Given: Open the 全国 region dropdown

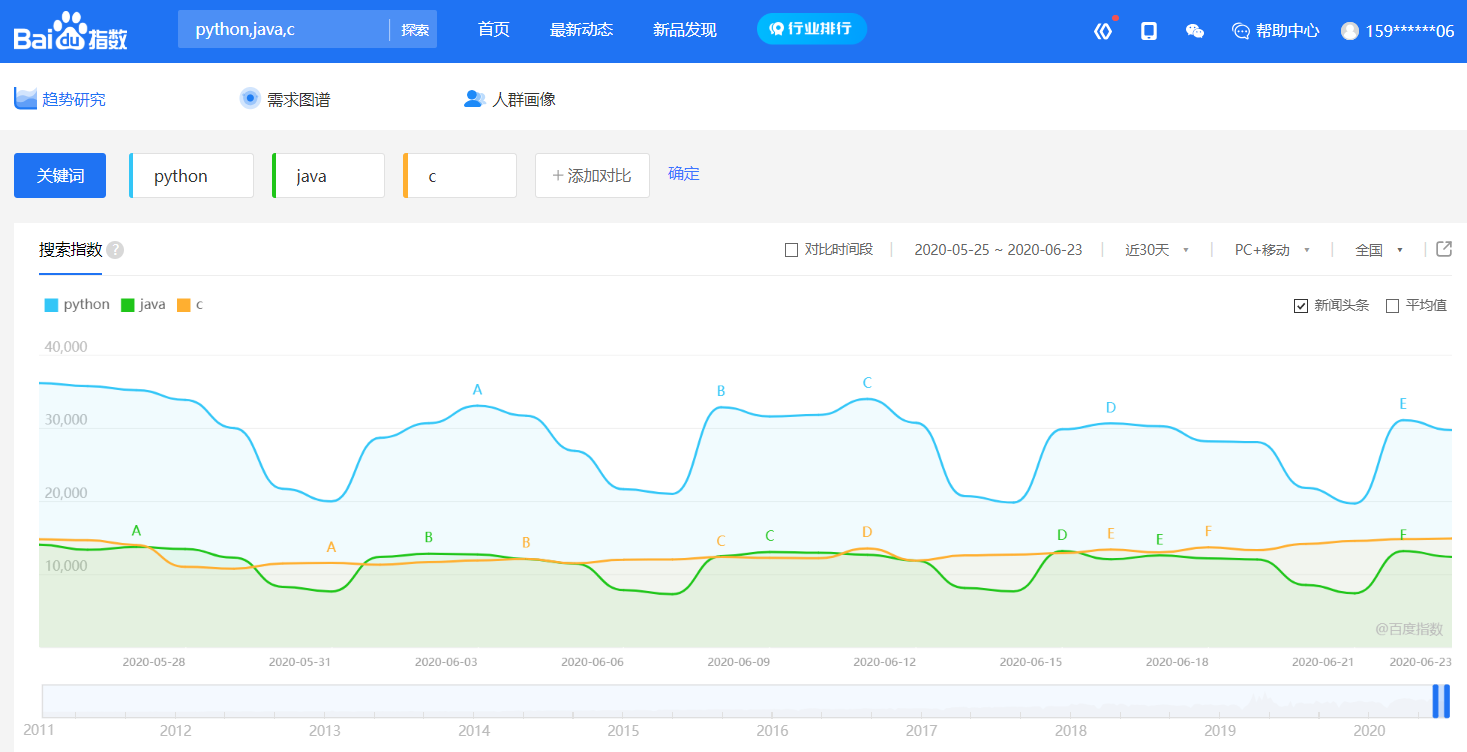Looking at the screenshot, I should click(1379, 250).
